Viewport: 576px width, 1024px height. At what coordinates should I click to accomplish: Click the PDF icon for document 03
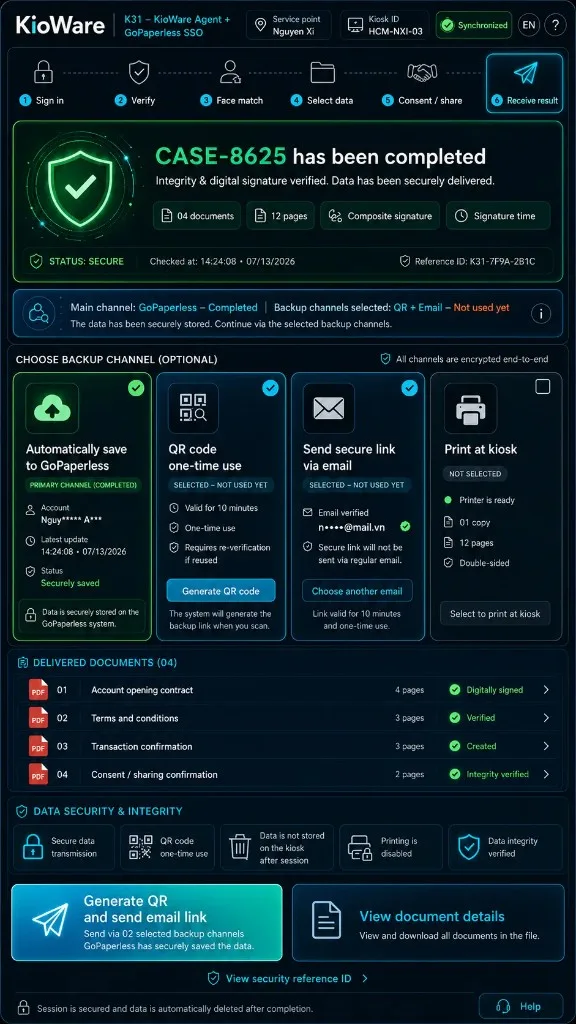pyautogui.click(x=39, y=746)
